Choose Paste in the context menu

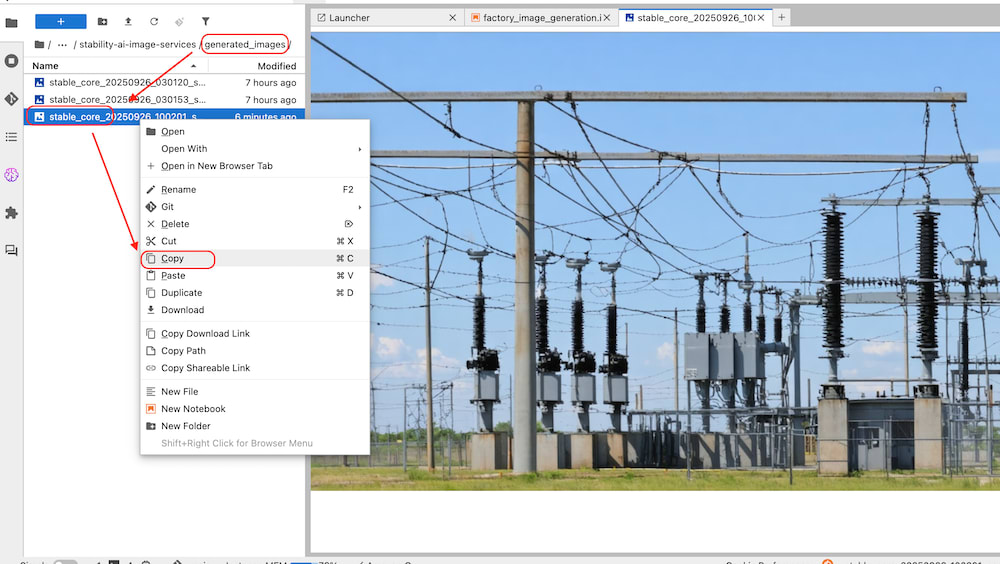click(254, 276)
